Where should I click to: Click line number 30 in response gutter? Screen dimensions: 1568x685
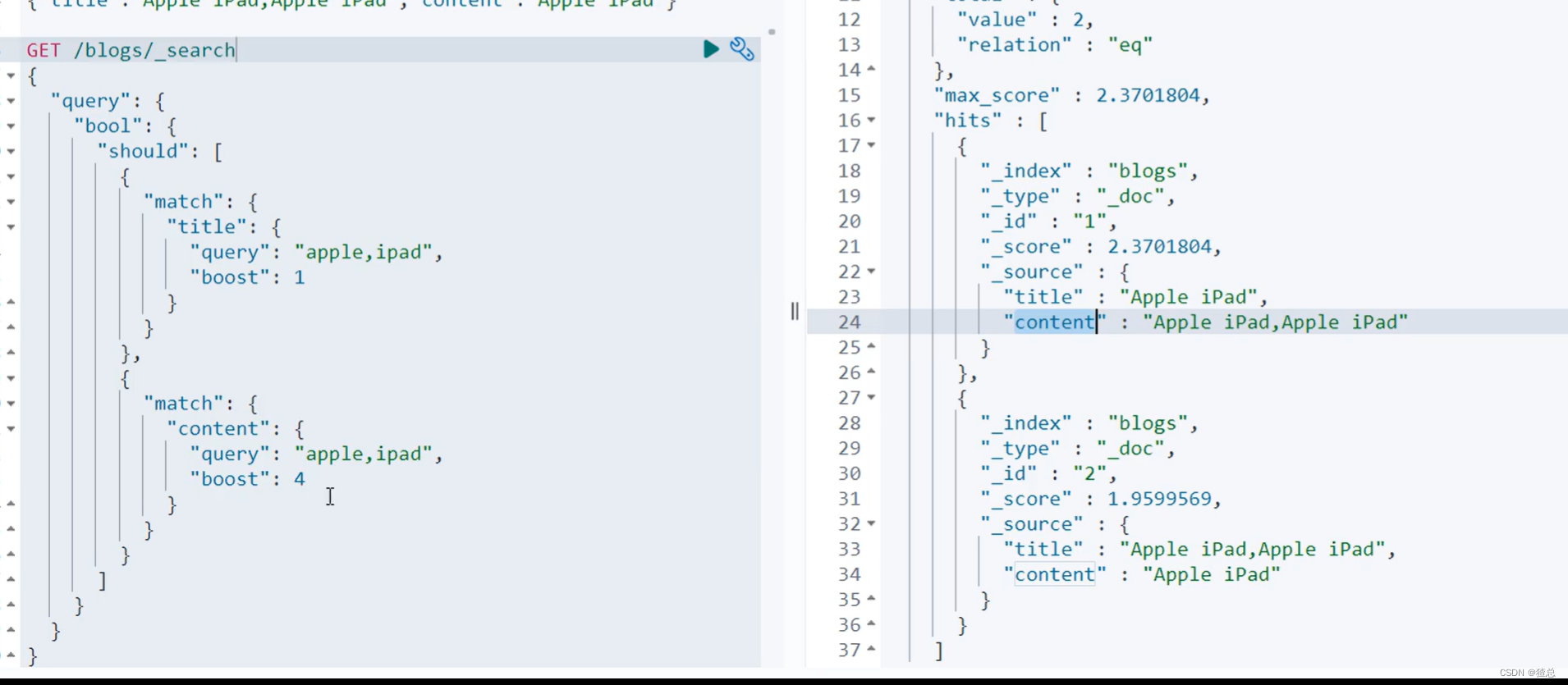(x=849, y=473)
